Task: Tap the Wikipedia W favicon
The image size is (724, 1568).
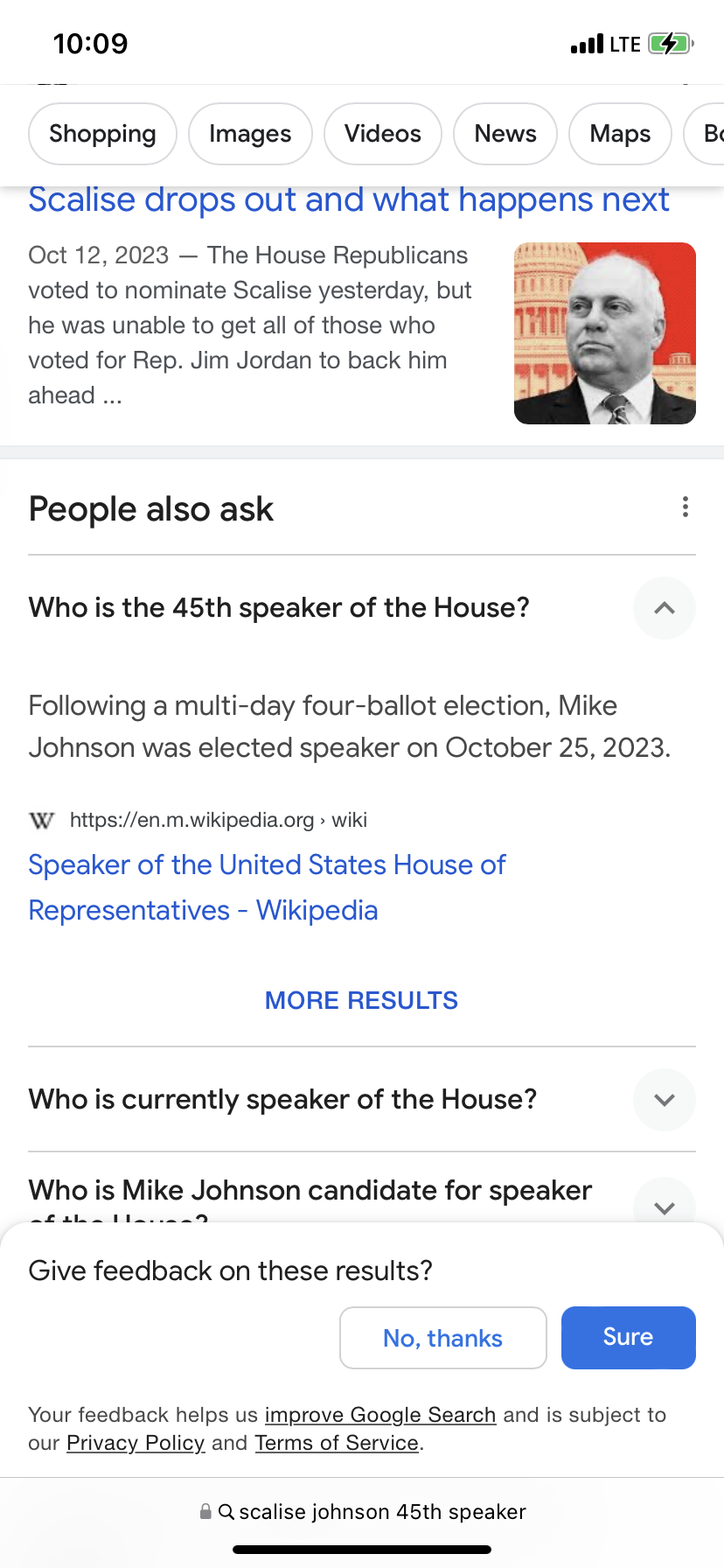Action: tap(41, 821)
